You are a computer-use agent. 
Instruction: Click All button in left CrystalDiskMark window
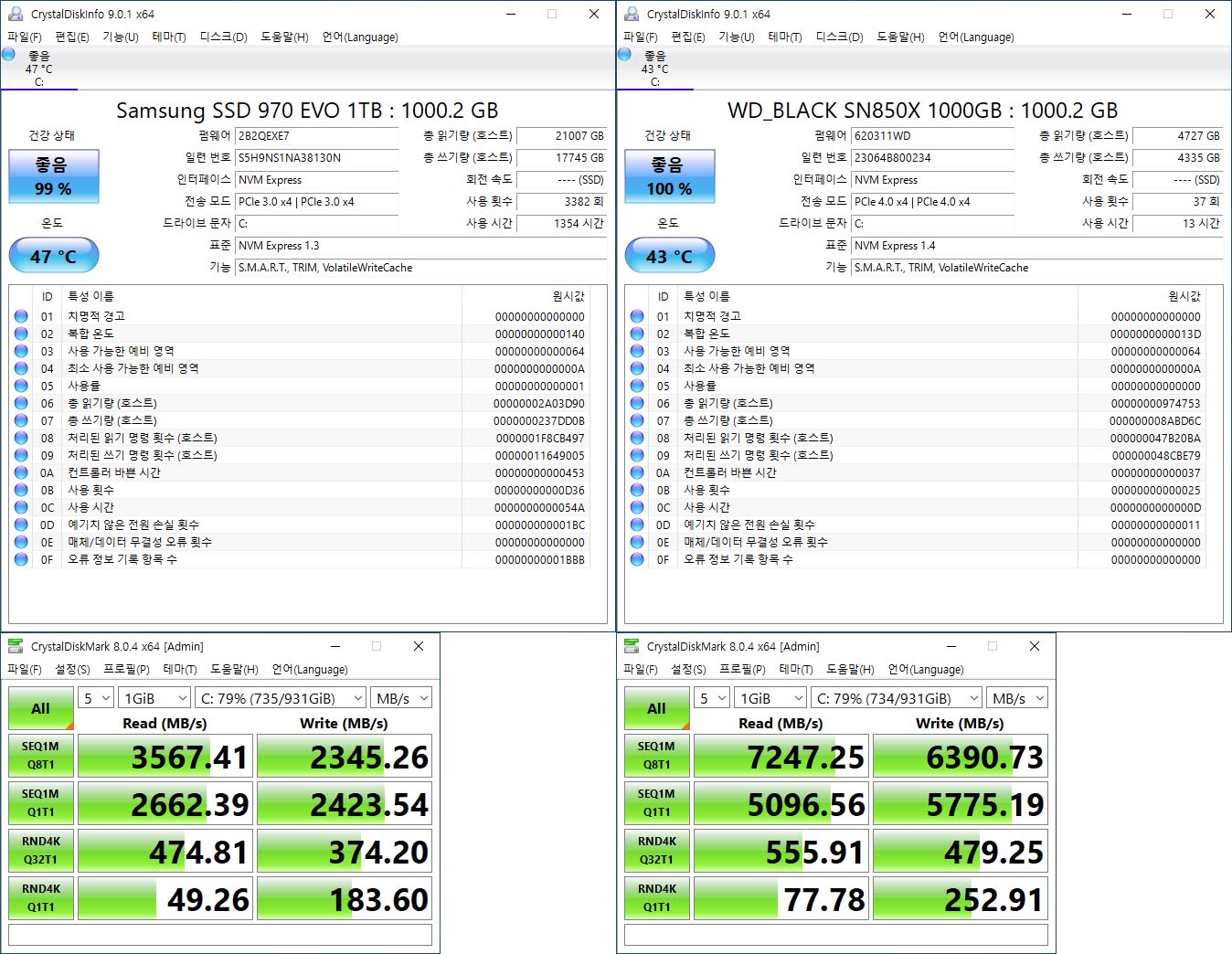40,708
